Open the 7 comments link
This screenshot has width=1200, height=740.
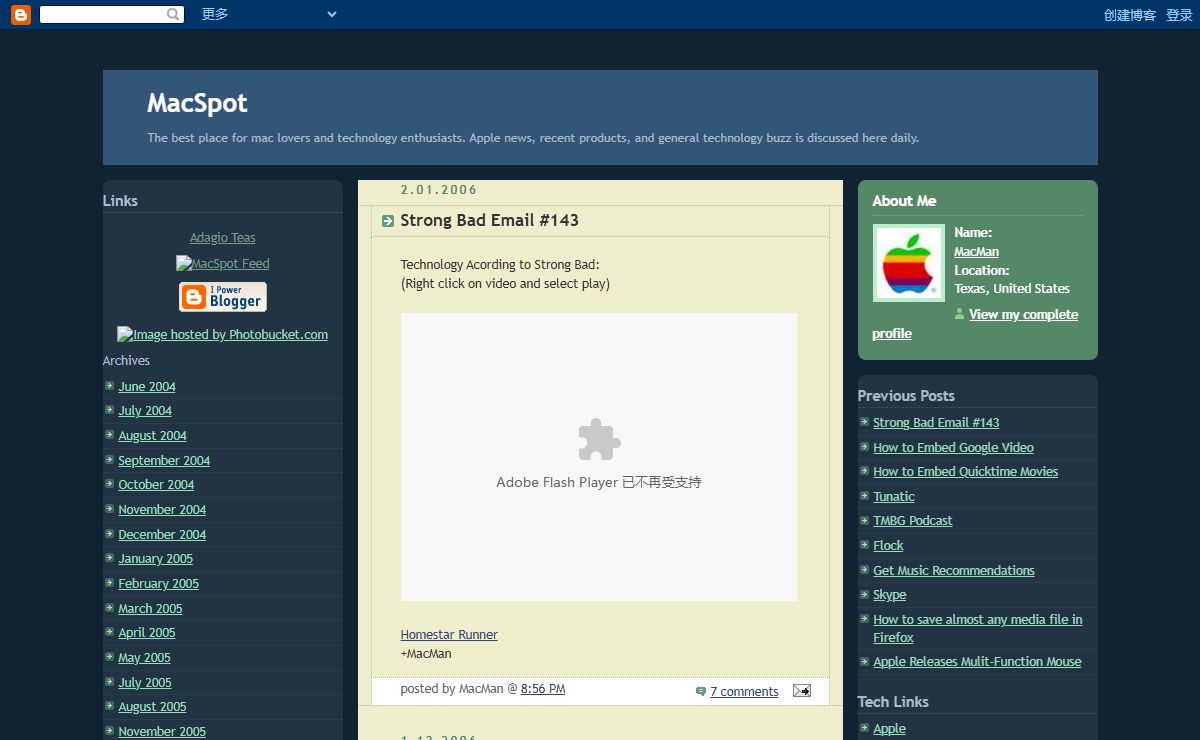(x=744, y=691)
